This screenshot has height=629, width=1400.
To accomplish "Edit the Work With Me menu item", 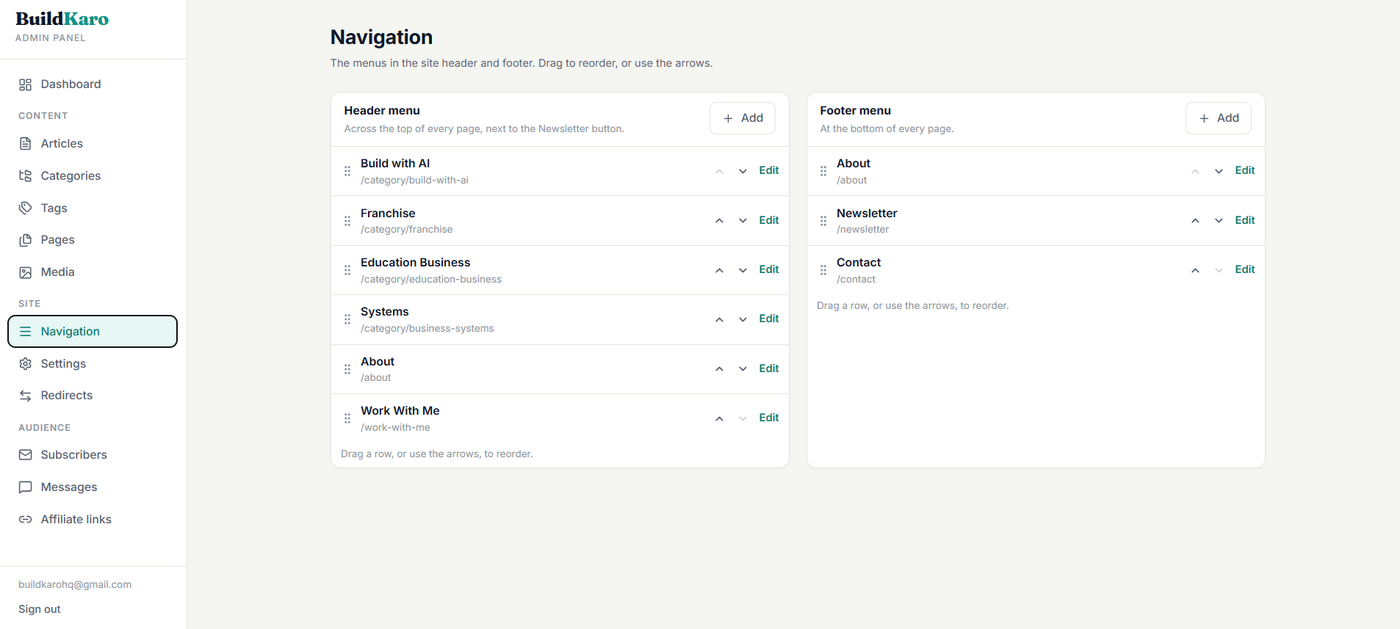I will 768,418.
